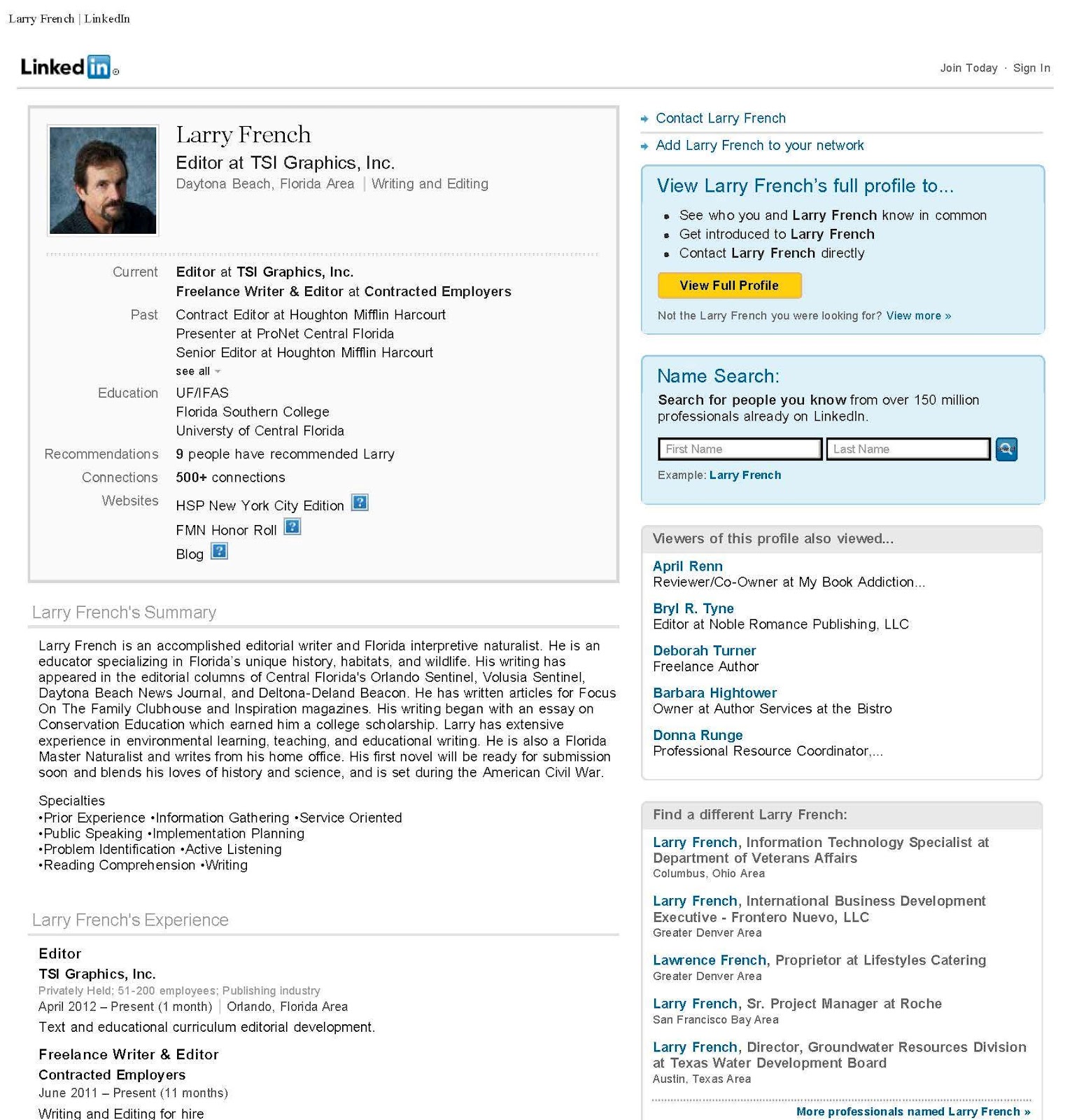Click the Example: Larry French link
This screenshot has height=1120, width=1065.
pos(745,475)
